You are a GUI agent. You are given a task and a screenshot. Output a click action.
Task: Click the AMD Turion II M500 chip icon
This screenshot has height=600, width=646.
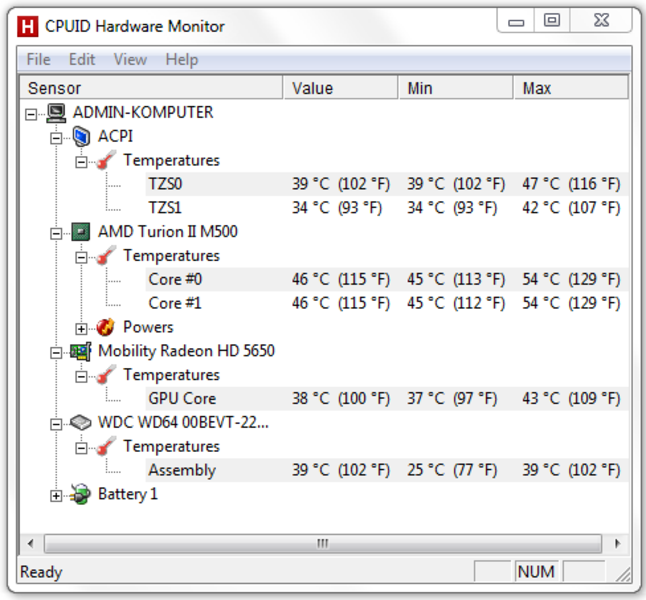tap(81, 232)
